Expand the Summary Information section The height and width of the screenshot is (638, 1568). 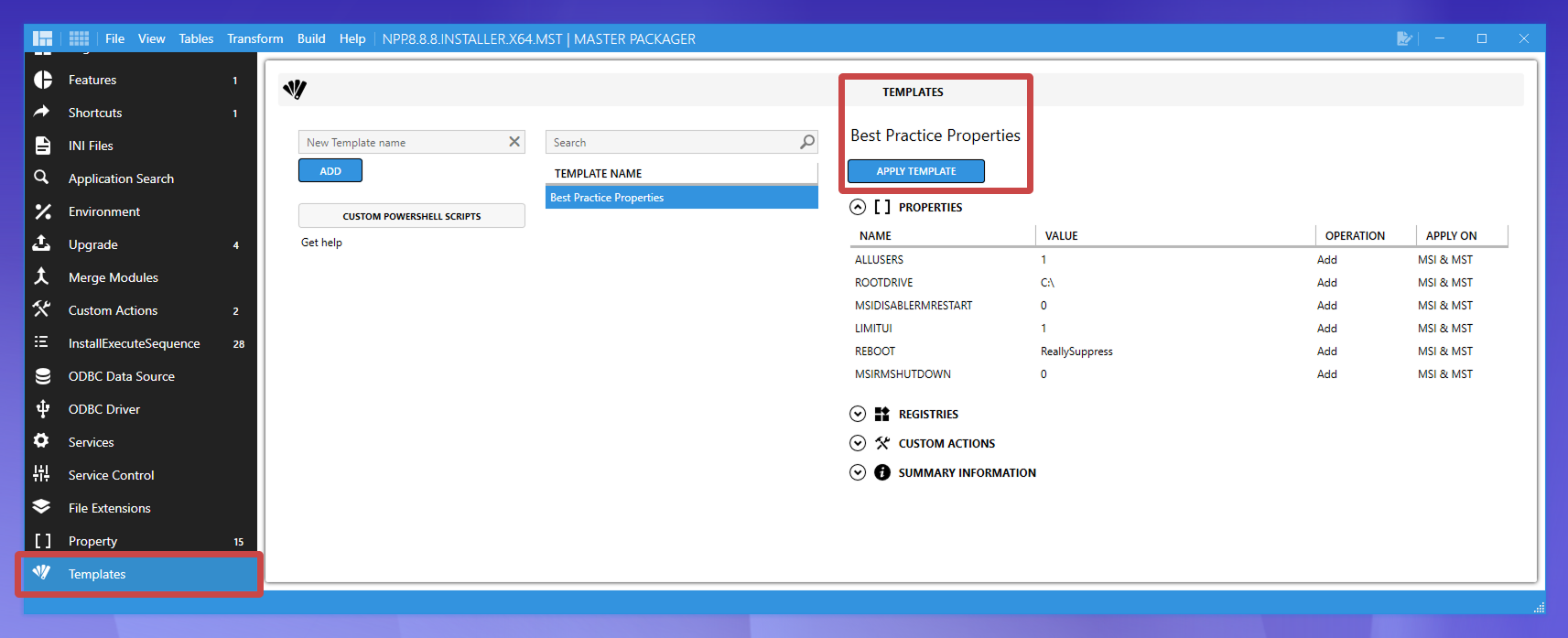(x=858, y=472)
